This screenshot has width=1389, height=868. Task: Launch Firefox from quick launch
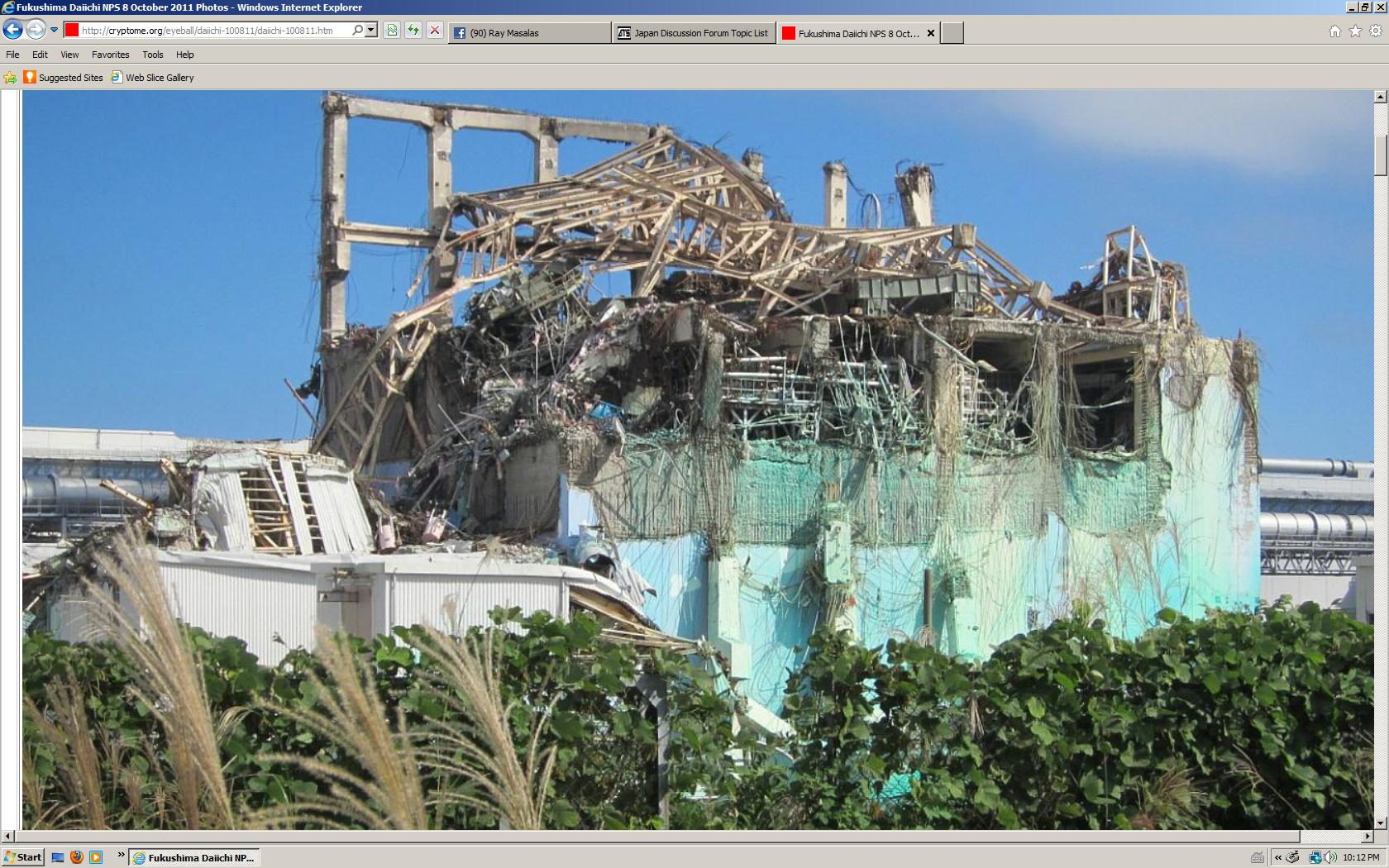pos(77,857)
